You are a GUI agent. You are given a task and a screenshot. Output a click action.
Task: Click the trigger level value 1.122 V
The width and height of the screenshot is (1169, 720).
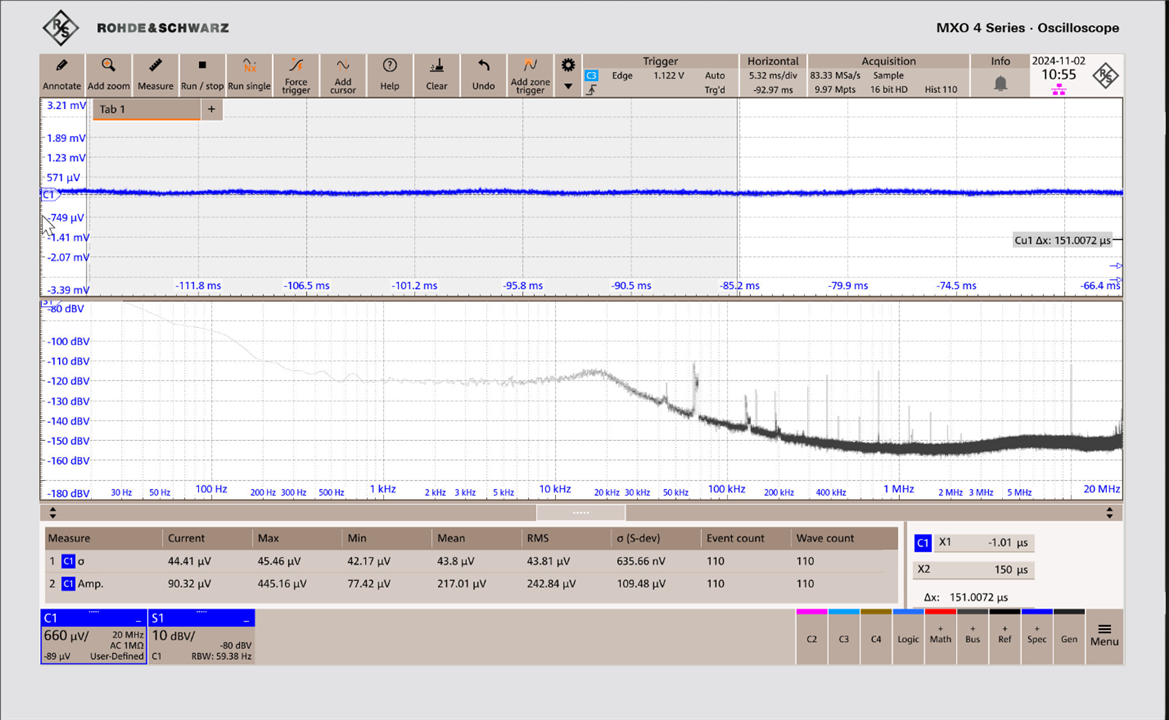[669, 75]
